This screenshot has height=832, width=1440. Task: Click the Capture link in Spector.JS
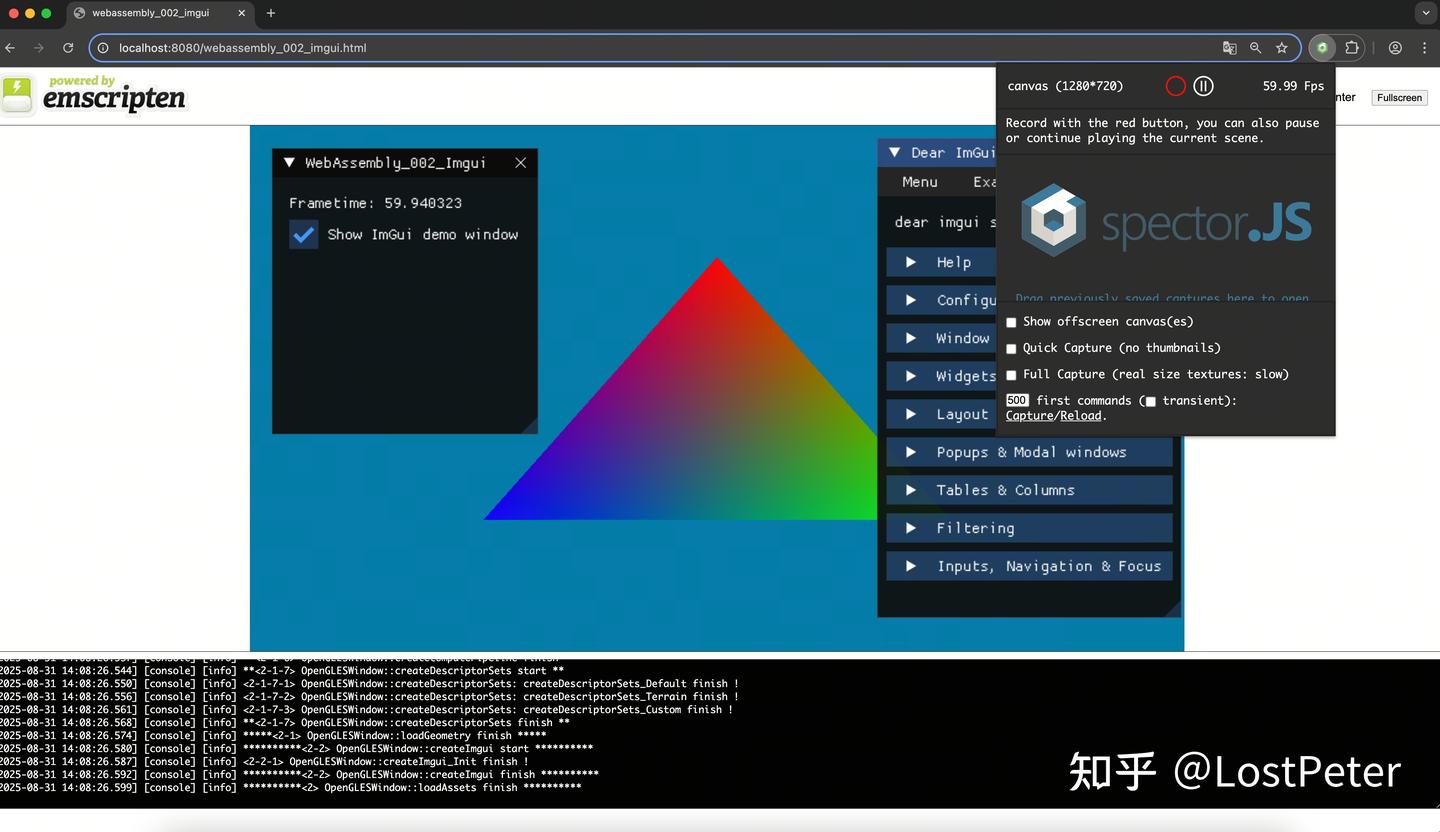(x=1029, y=415)
